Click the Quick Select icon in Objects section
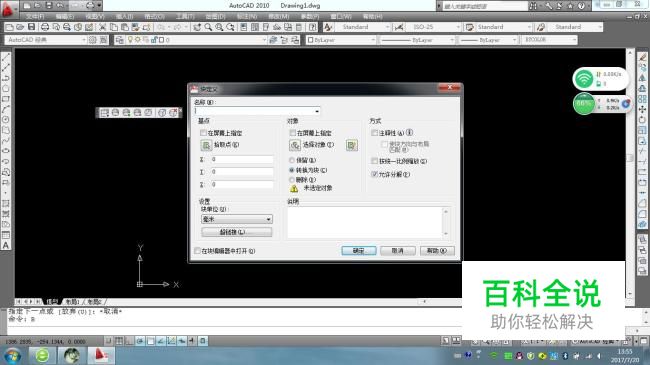 pyautogui.click(x=352, y=145)
